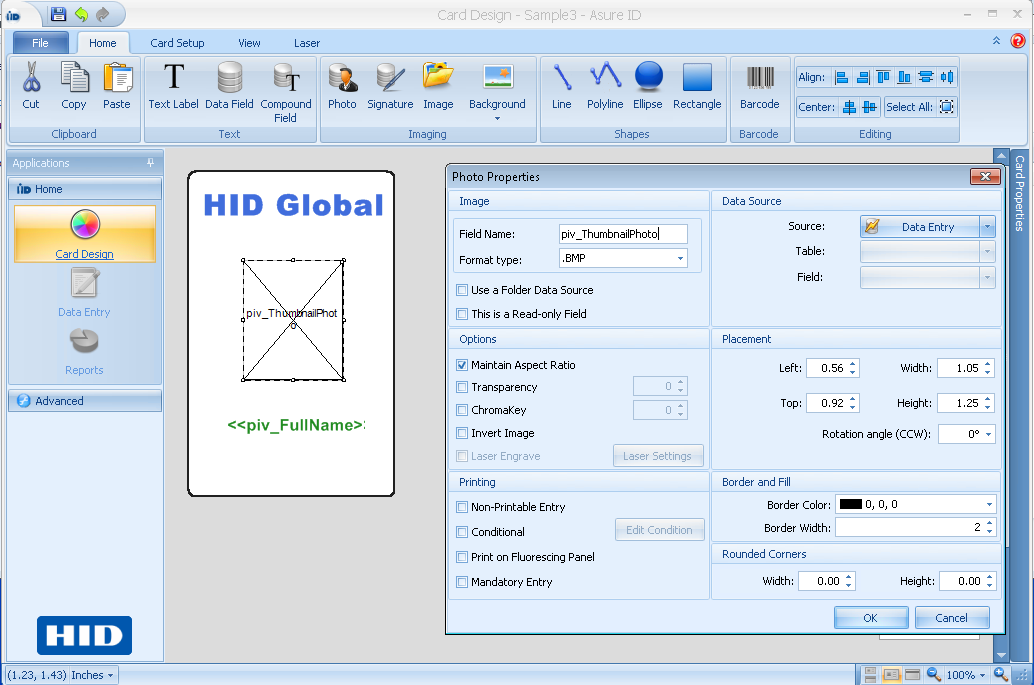Image resolution: width=1034 pixels, height=685 pixels.
Task: Switch to the Card Setup tab
Action: [177, 43]
